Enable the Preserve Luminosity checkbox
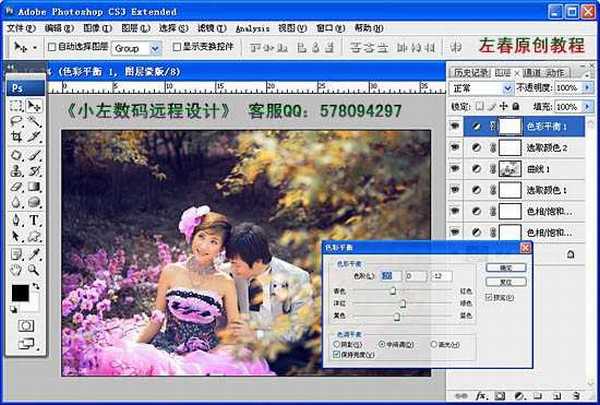 (336, 355)
